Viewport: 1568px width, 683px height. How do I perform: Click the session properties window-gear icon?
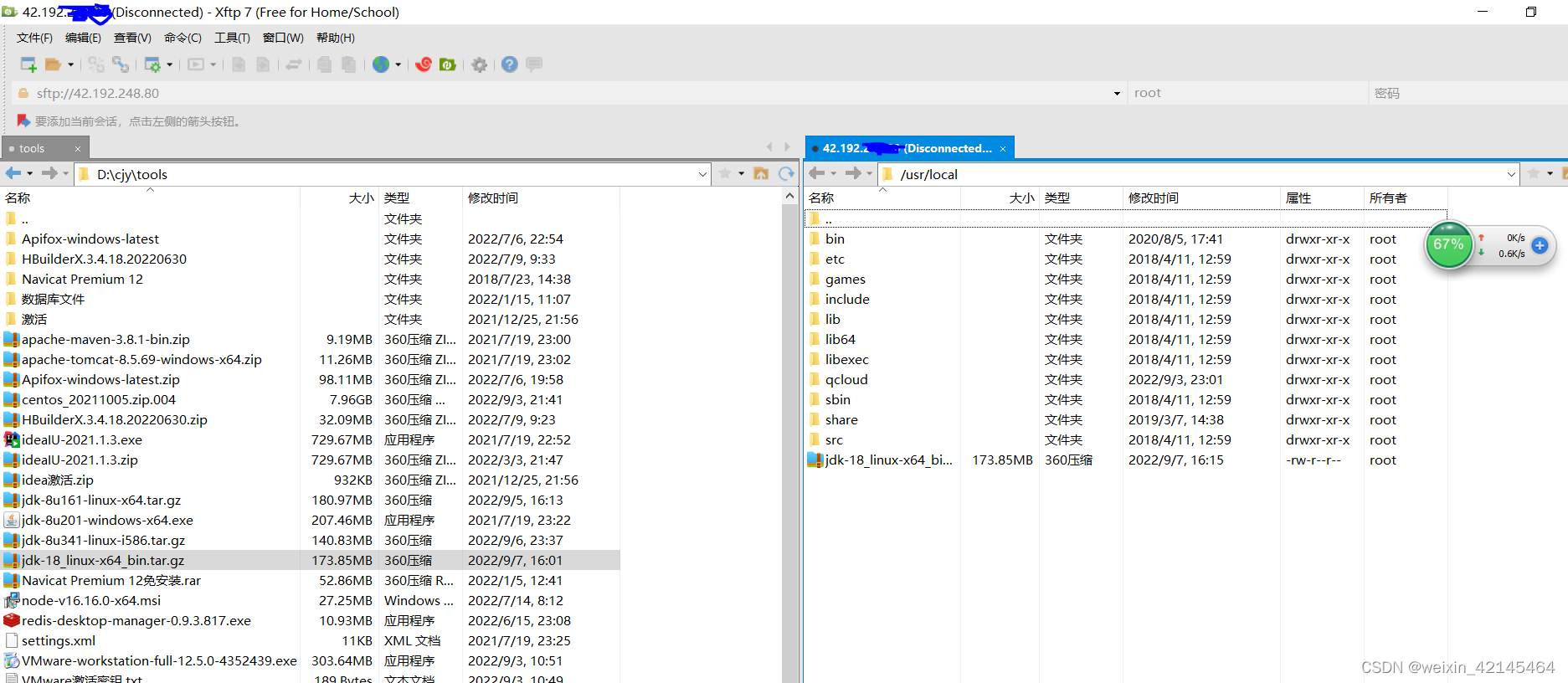pyautogui.click(x=152, y=64)
